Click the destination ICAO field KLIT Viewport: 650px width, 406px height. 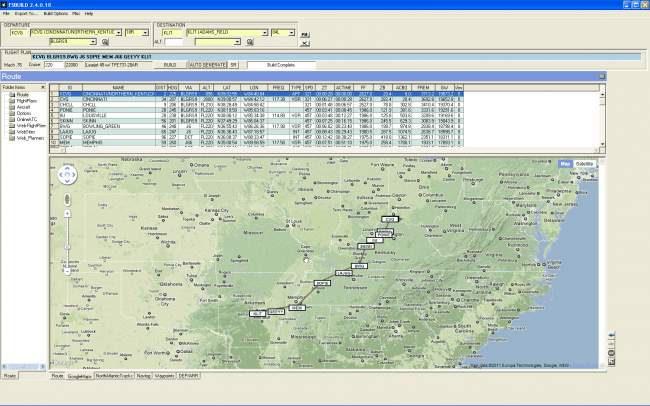point(172,32)
